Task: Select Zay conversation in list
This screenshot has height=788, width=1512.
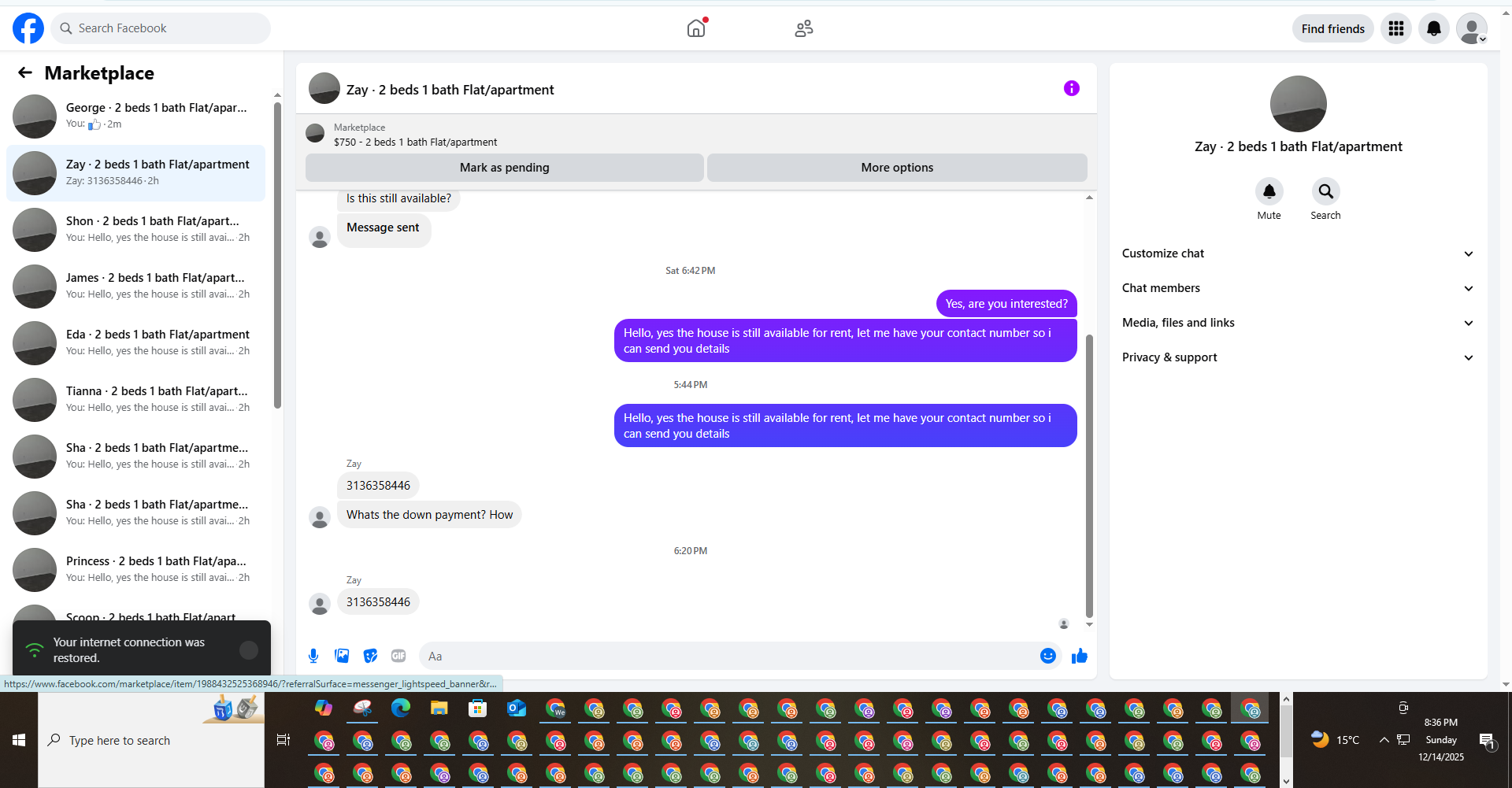Action: 135,172
